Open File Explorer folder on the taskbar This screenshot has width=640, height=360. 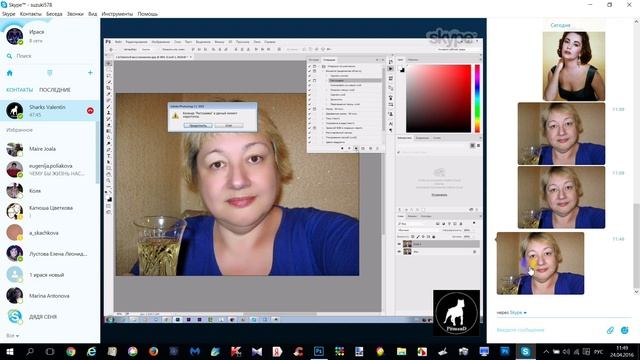click(x=401, y=351)
